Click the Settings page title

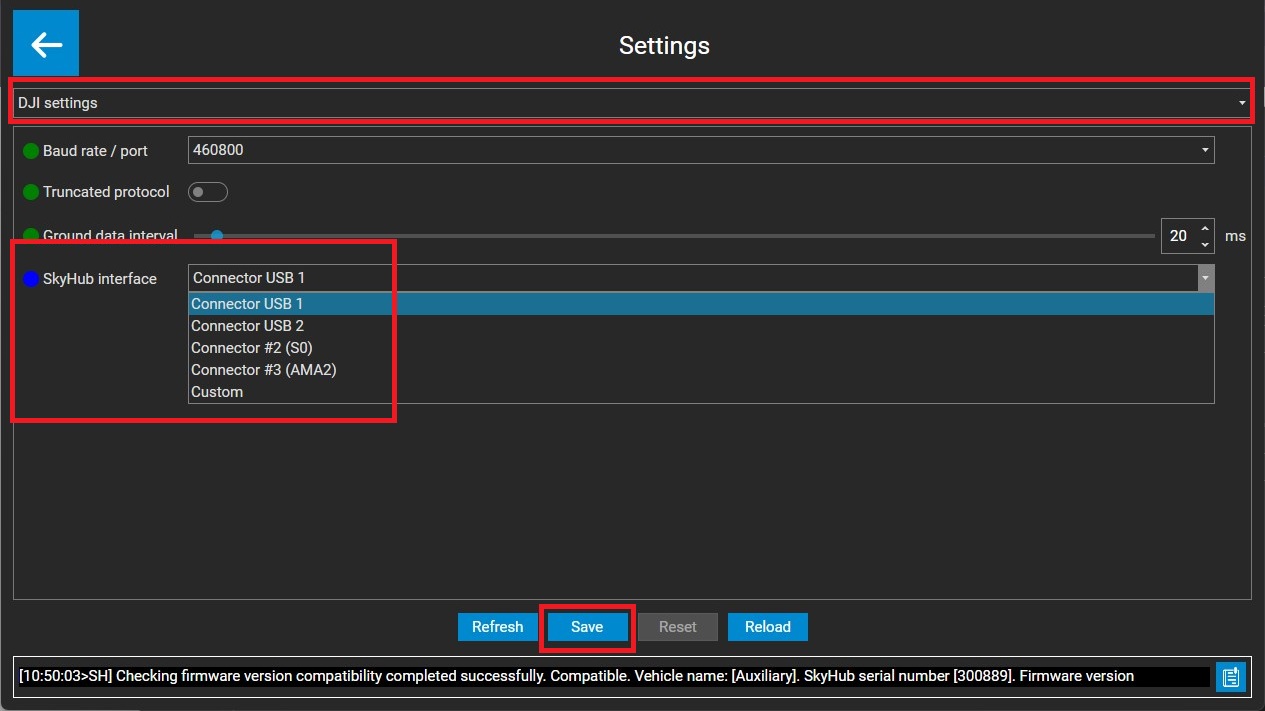(x=664, y=45)
